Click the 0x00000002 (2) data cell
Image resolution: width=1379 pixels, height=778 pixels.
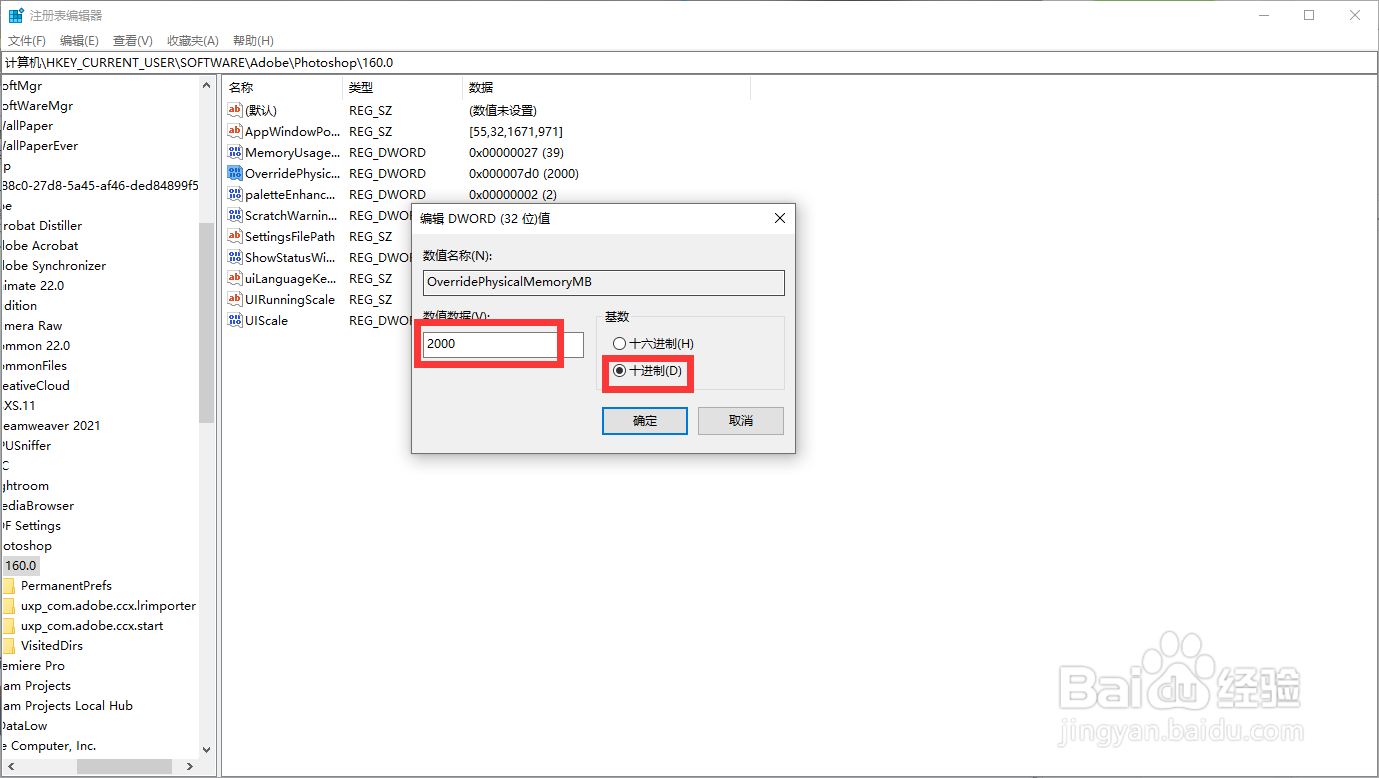click(x=513, y=194)
